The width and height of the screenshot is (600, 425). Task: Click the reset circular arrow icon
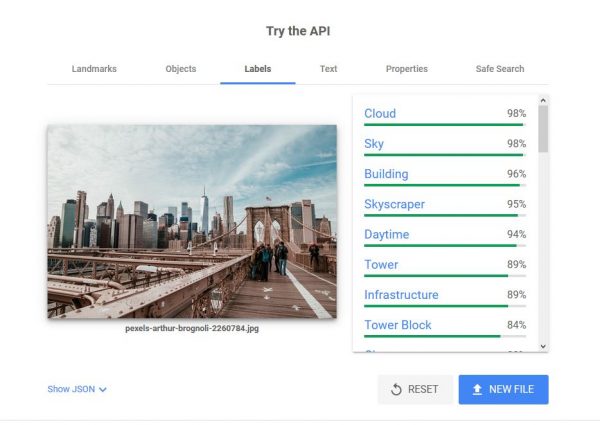[x=396, y=389]
